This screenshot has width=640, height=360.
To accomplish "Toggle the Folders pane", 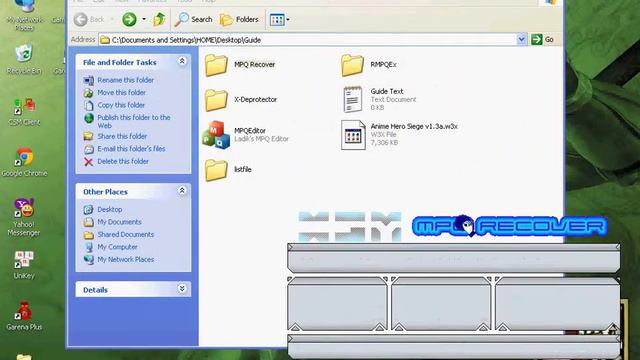I will click(x=239, y=19).
